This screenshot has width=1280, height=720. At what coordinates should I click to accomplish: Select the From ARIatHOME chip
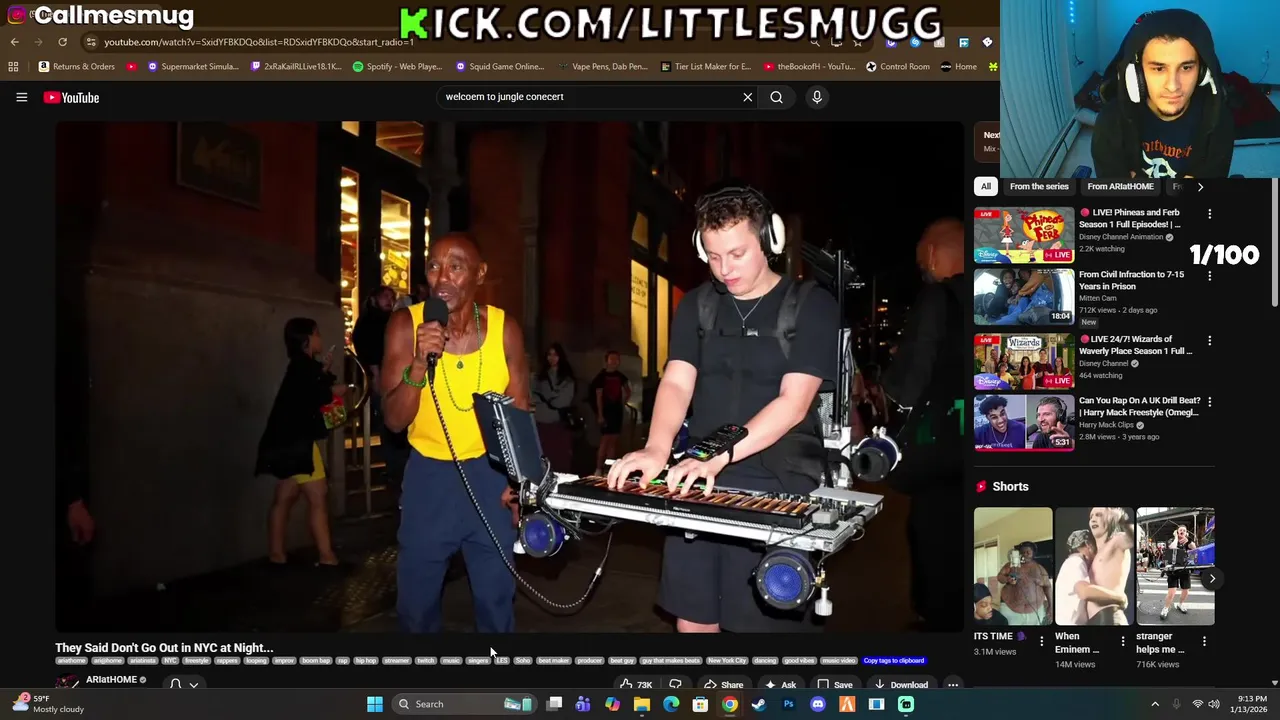pyautogui.click(x=1120, y=186)
